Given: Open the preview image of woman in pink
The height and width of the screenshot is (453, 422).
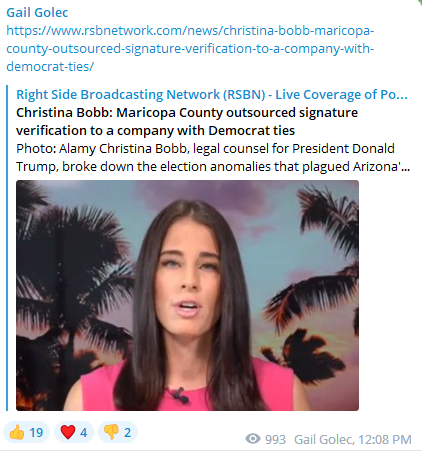Looking at the screenshot, I should point(187,295).
